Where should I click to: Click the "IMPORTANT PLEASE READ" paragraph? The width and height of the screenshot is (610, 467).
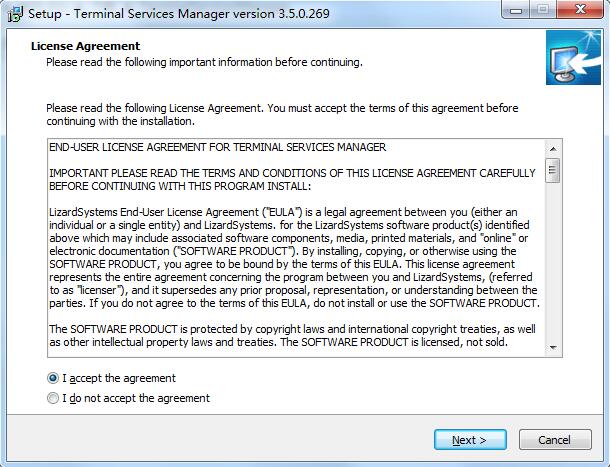[x=292, y=179]
